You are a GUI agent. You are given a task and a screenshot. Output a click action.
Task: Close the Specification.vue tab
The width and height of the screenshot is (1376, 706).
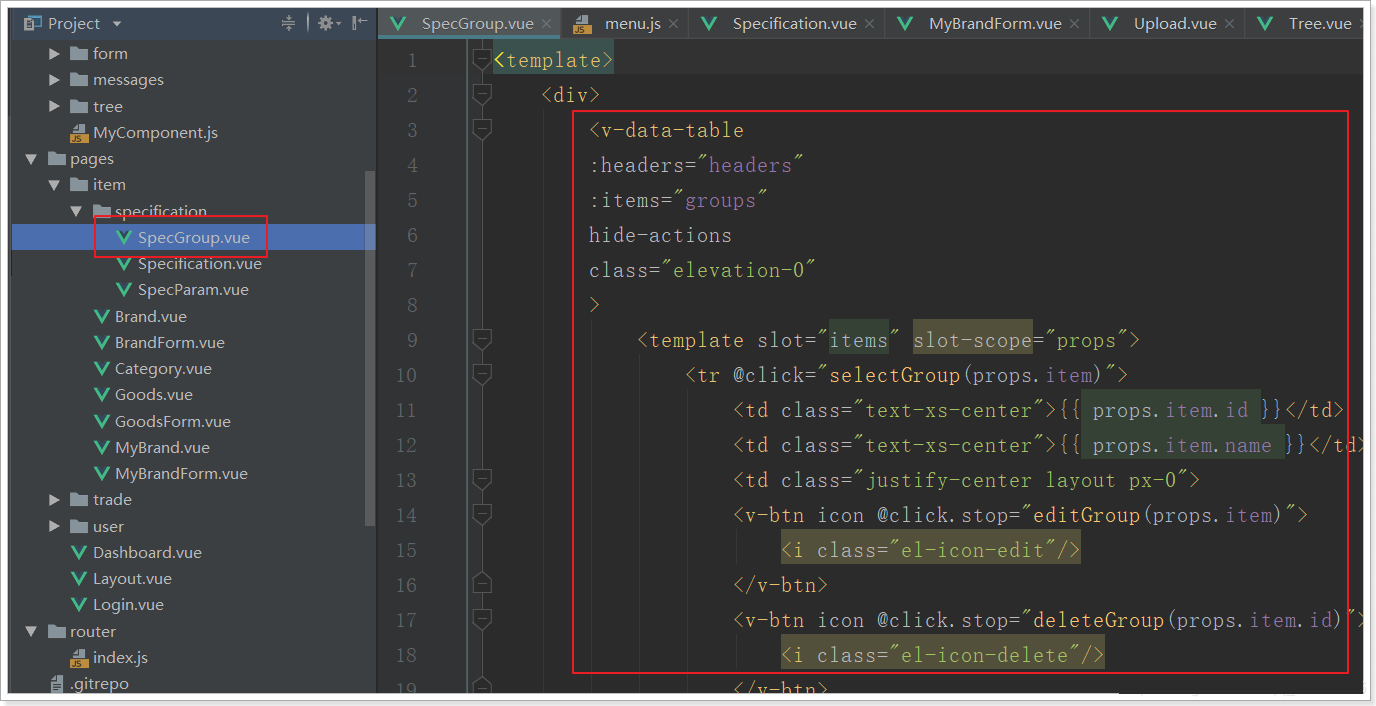click(869, 24)
